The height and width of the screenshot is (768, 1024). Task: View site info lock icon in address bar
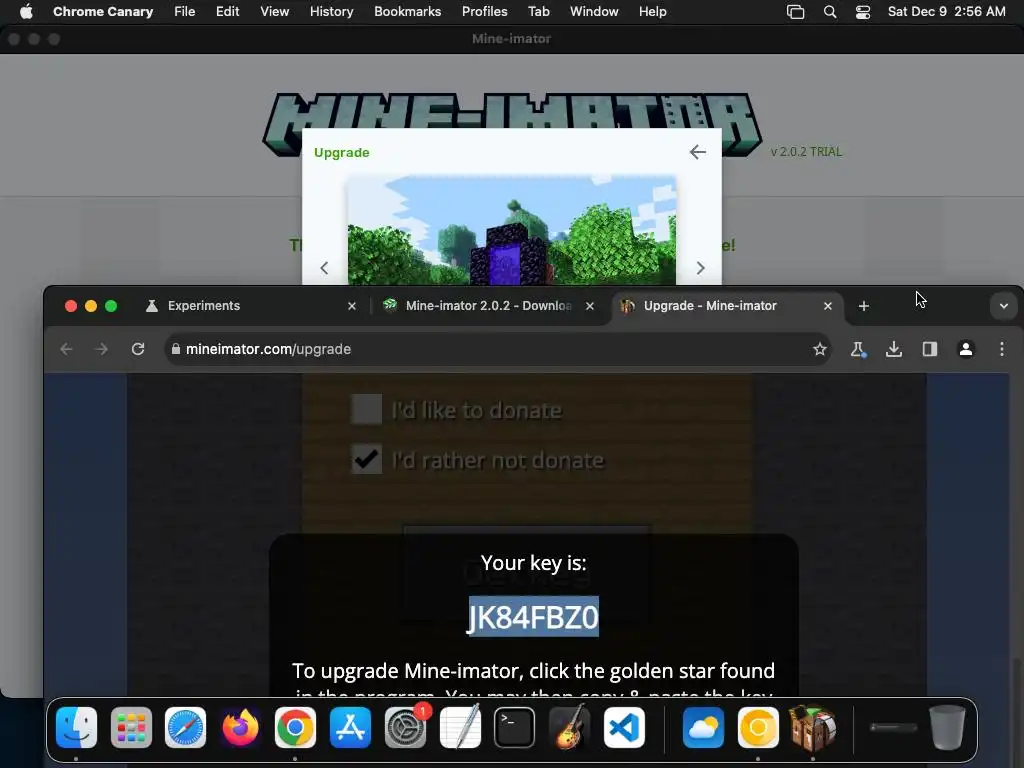coord(176,349)
